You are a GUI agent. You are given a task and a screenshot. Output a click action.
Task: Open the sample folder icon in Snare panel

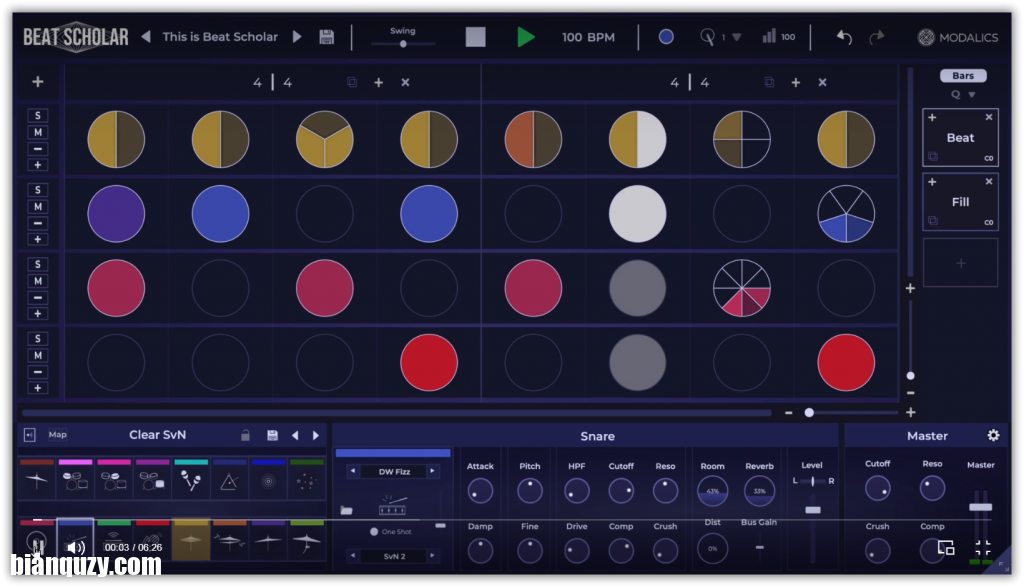point(346,510)
